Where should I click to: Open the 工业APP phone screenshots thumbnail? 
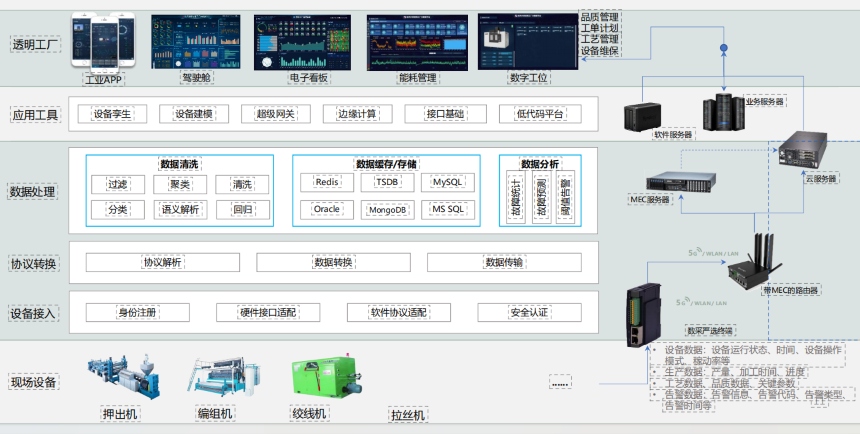coord(105,42)
